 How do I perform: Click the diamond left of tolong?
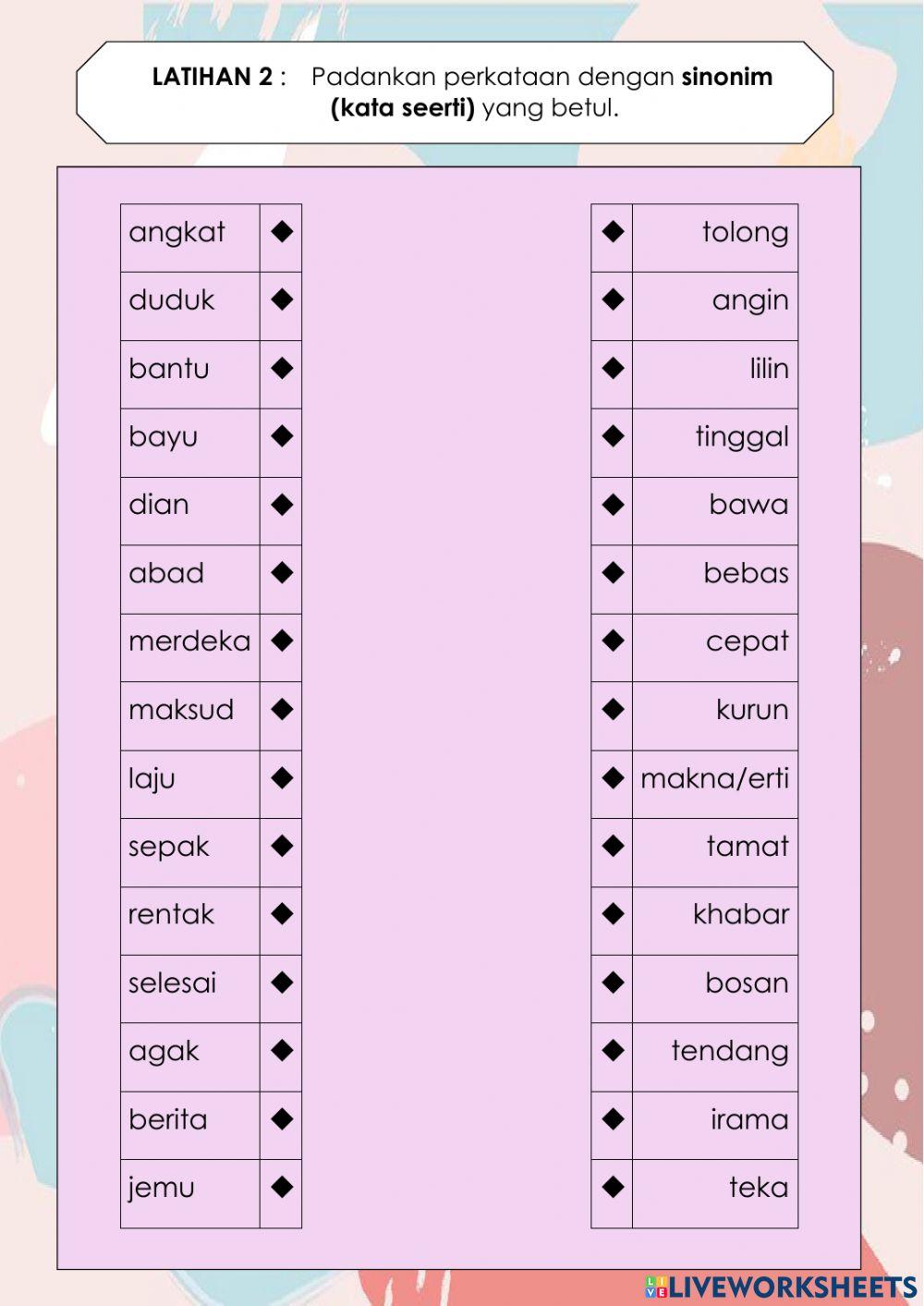pyautogui.click(x=613, y=232)
